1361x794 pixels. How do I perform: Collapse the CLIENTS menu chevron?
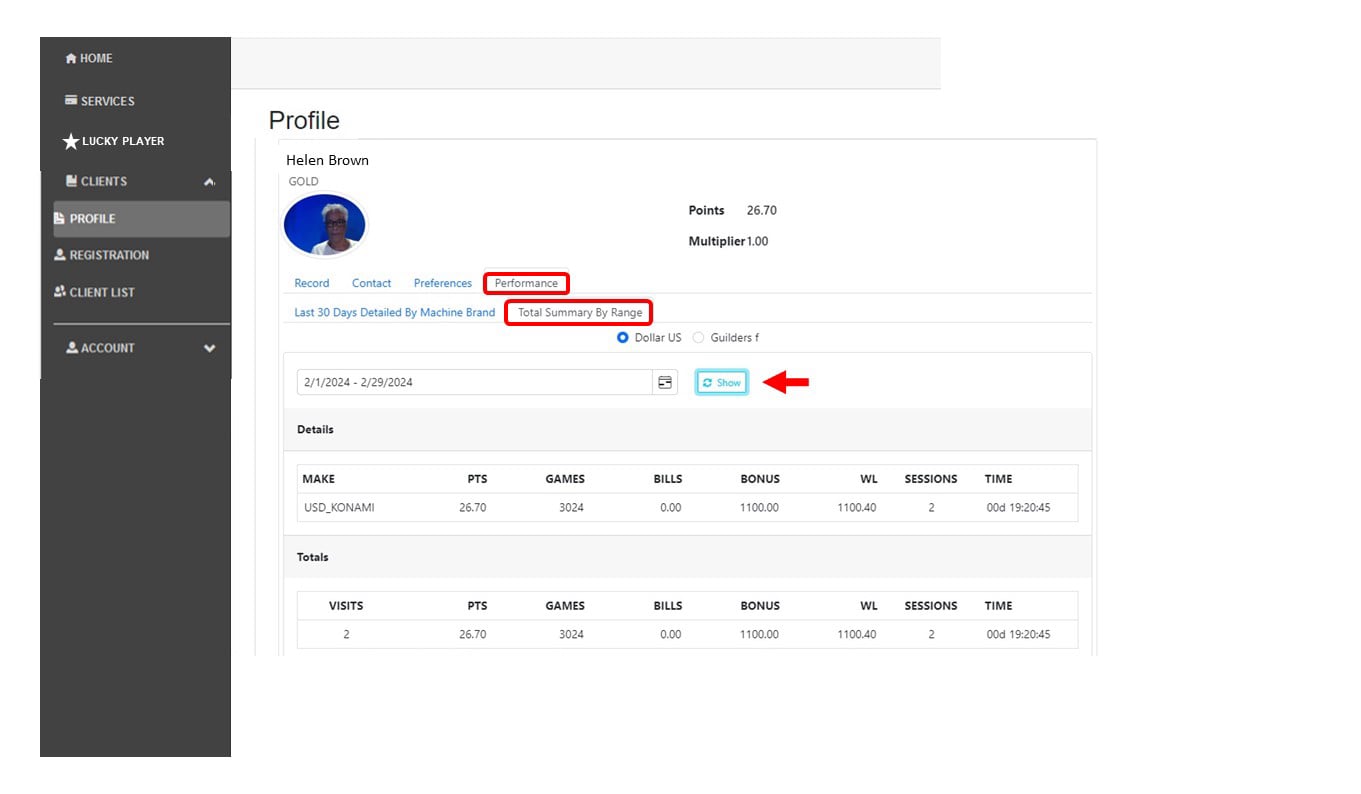pyautogui.click(x=209, y=182)
